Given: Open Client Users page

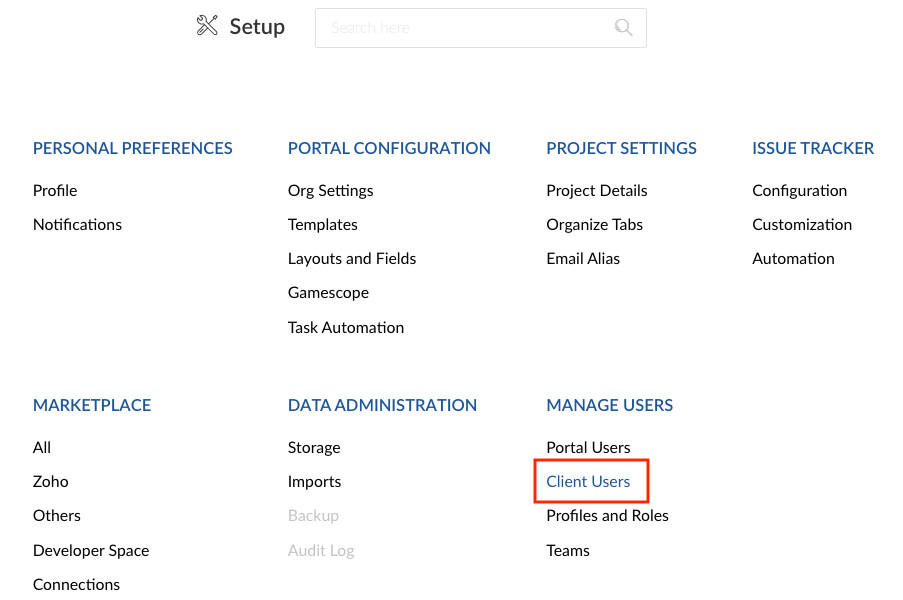Looking at the screenshot, I should (588, 481).
